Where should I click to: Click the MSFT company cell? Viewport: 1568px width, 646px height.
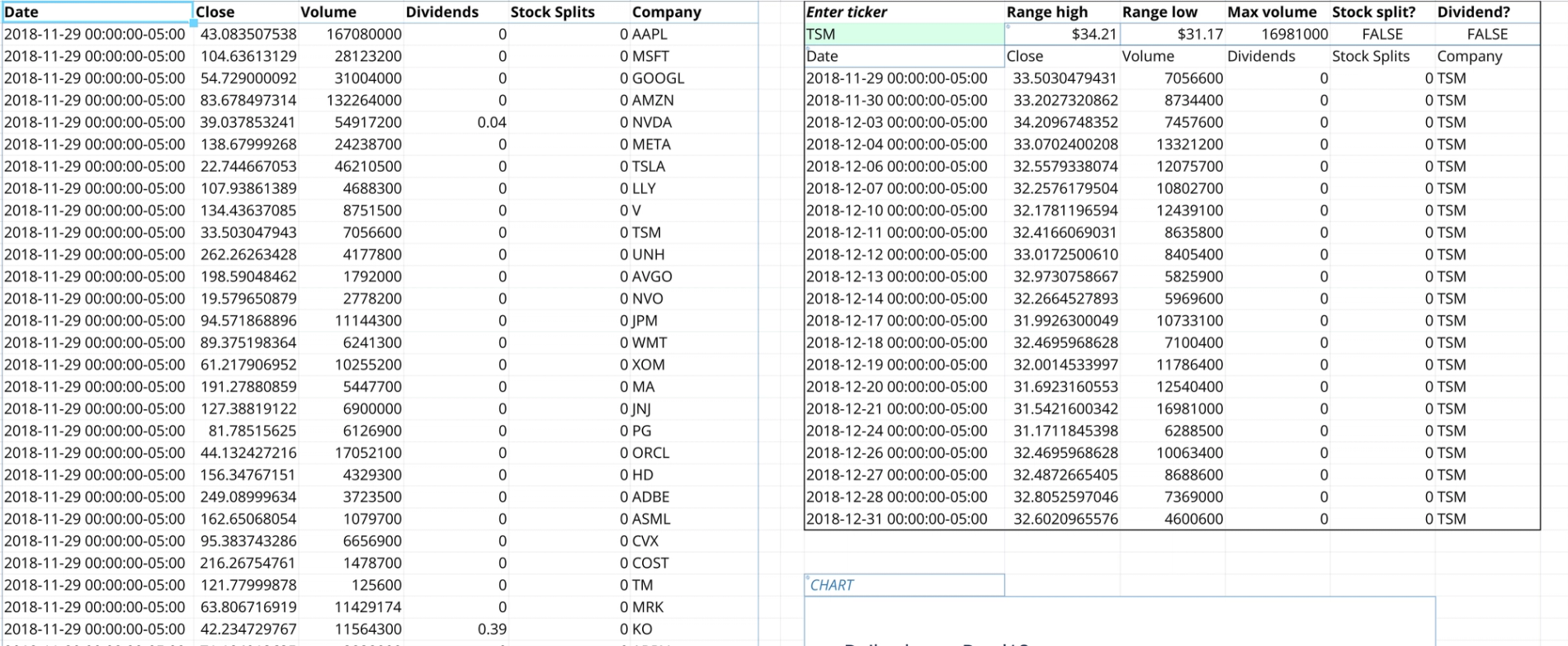(693, 56)
